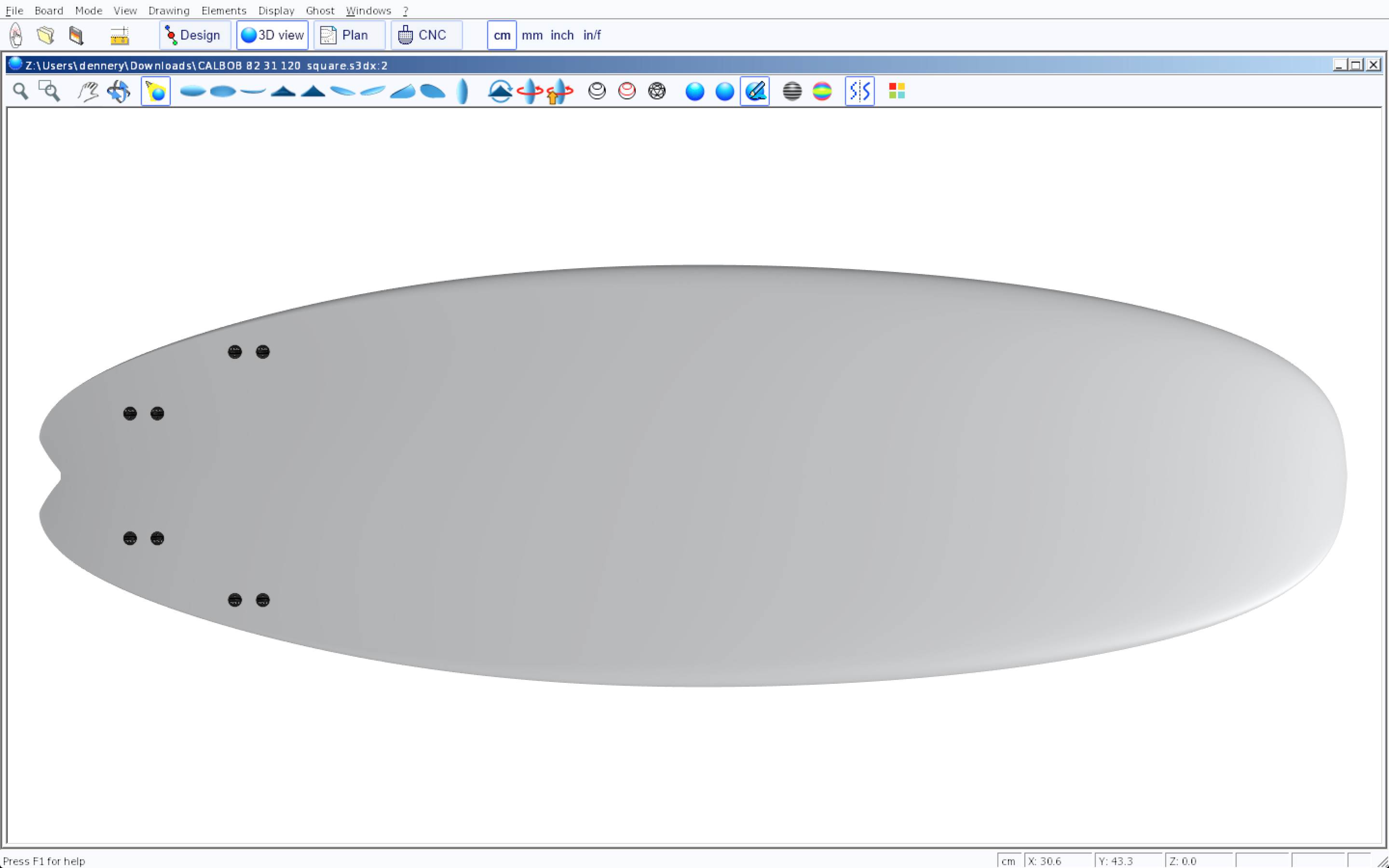Click the rainbow-striped sphere render icon
The image size is (1389, 868).
822,91
